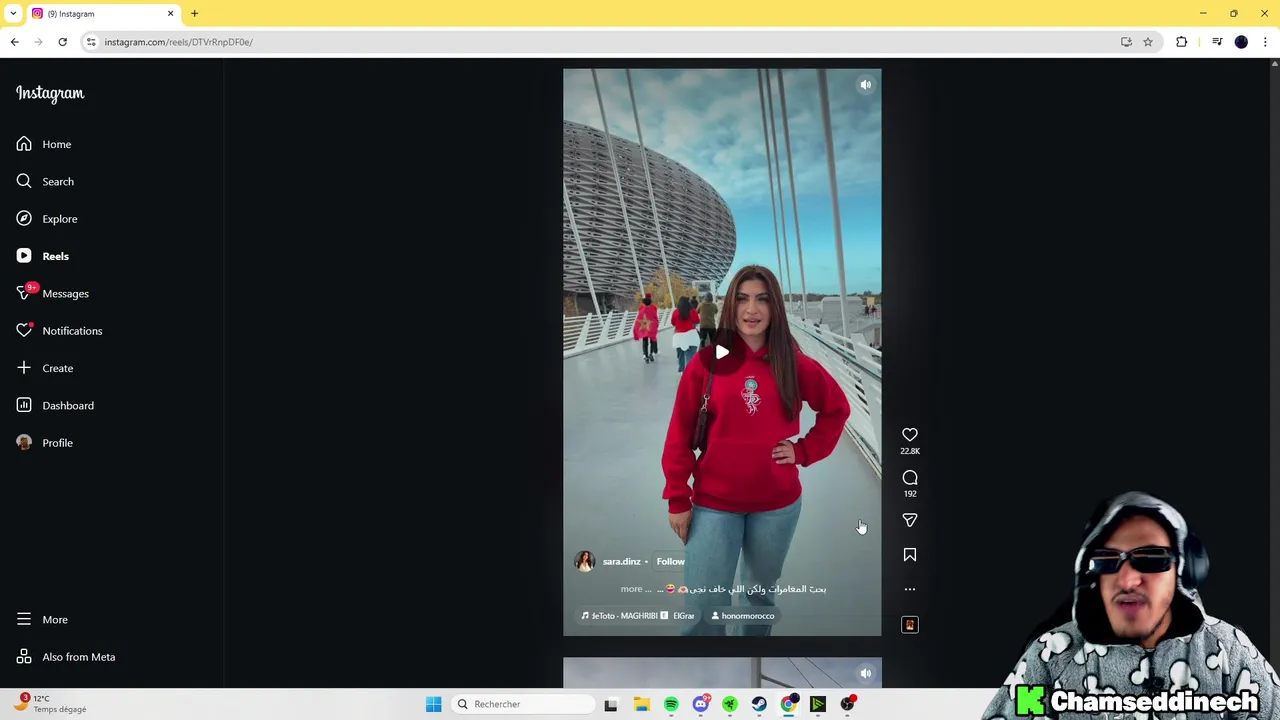
Task: Open sara.dinz username link
Action: tap(621, 562)
